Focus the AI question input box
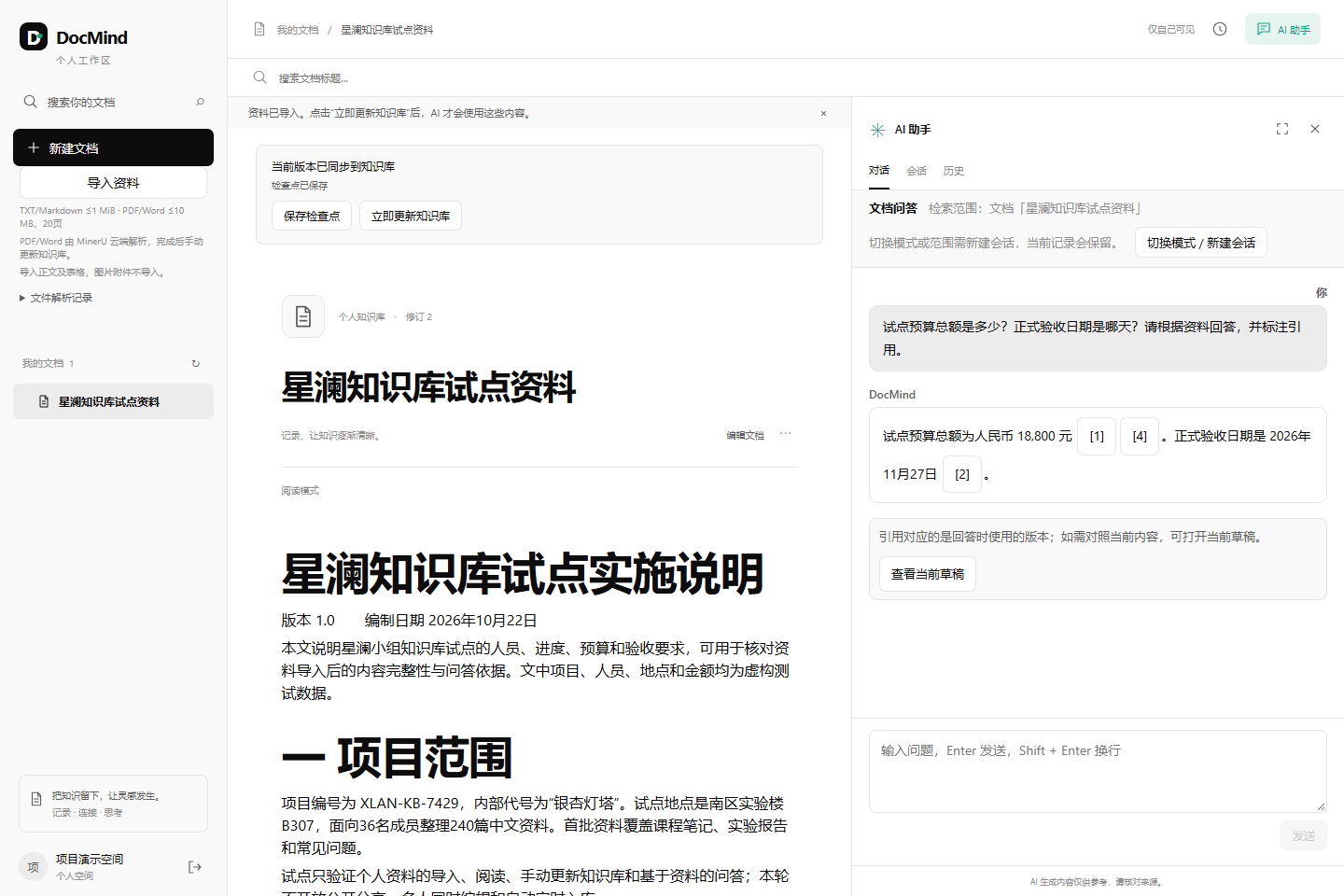This screenshot has width=1344, height=896. [x=1098, y=771]
